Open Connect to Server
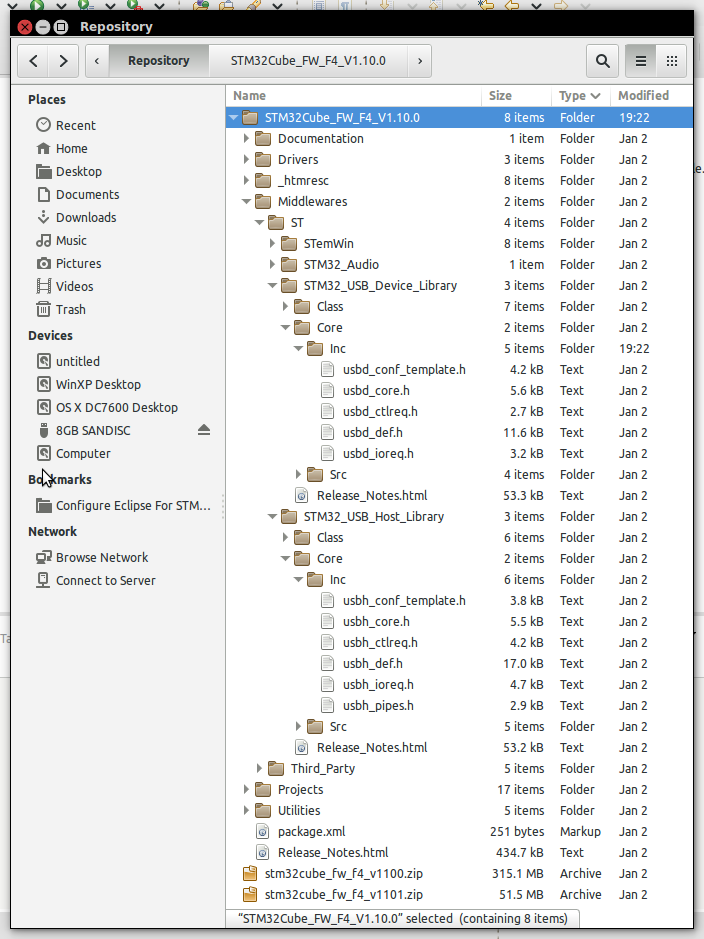 105,580
